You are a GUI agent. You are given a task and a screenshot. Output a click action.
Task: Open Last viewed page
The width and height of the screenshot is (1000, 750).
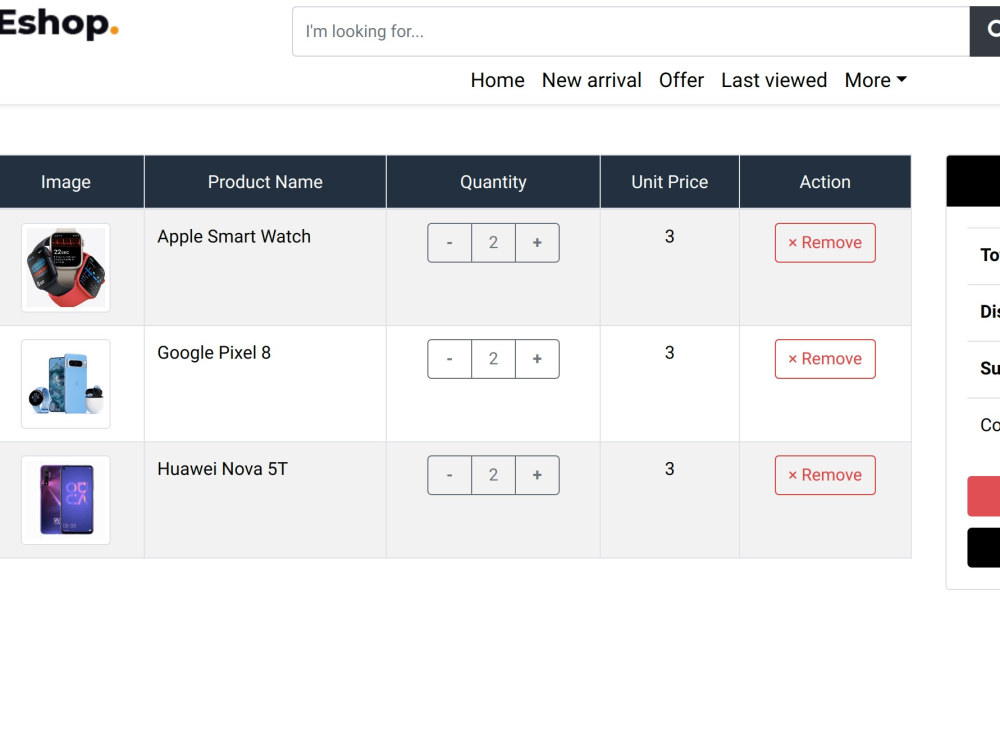coord(774,80)
